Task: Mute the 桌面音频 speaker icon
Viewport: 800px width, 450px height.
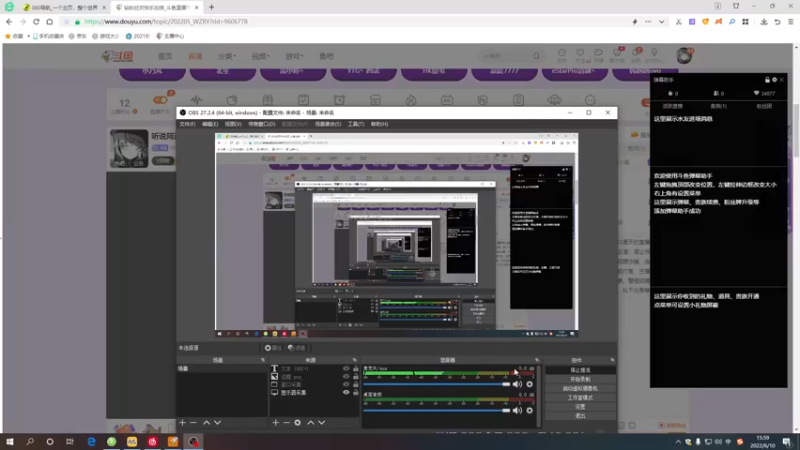Action: click(x=517, y=410)
